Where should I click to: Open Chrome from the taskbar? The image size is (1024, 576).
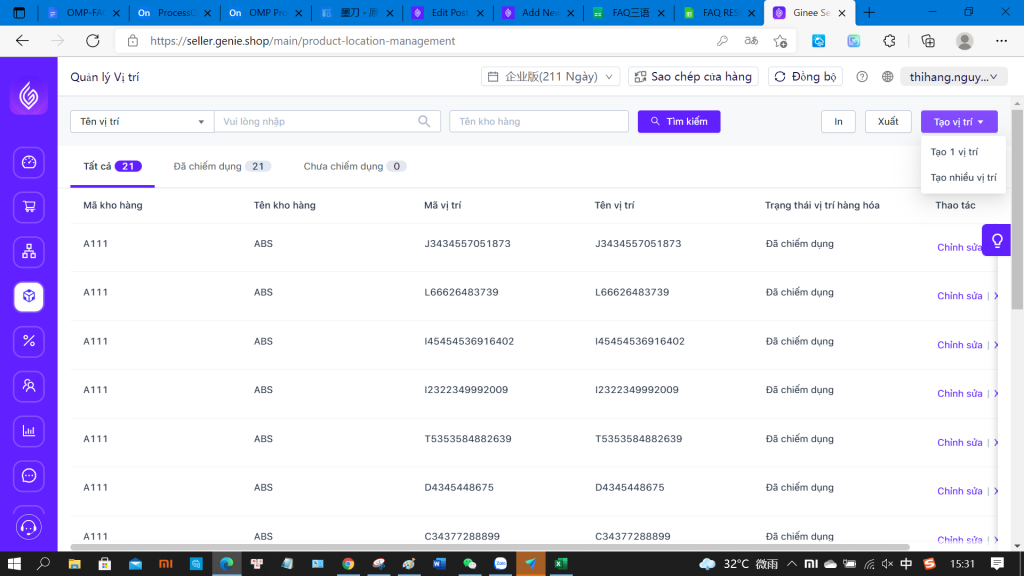[x=348, y=564]
